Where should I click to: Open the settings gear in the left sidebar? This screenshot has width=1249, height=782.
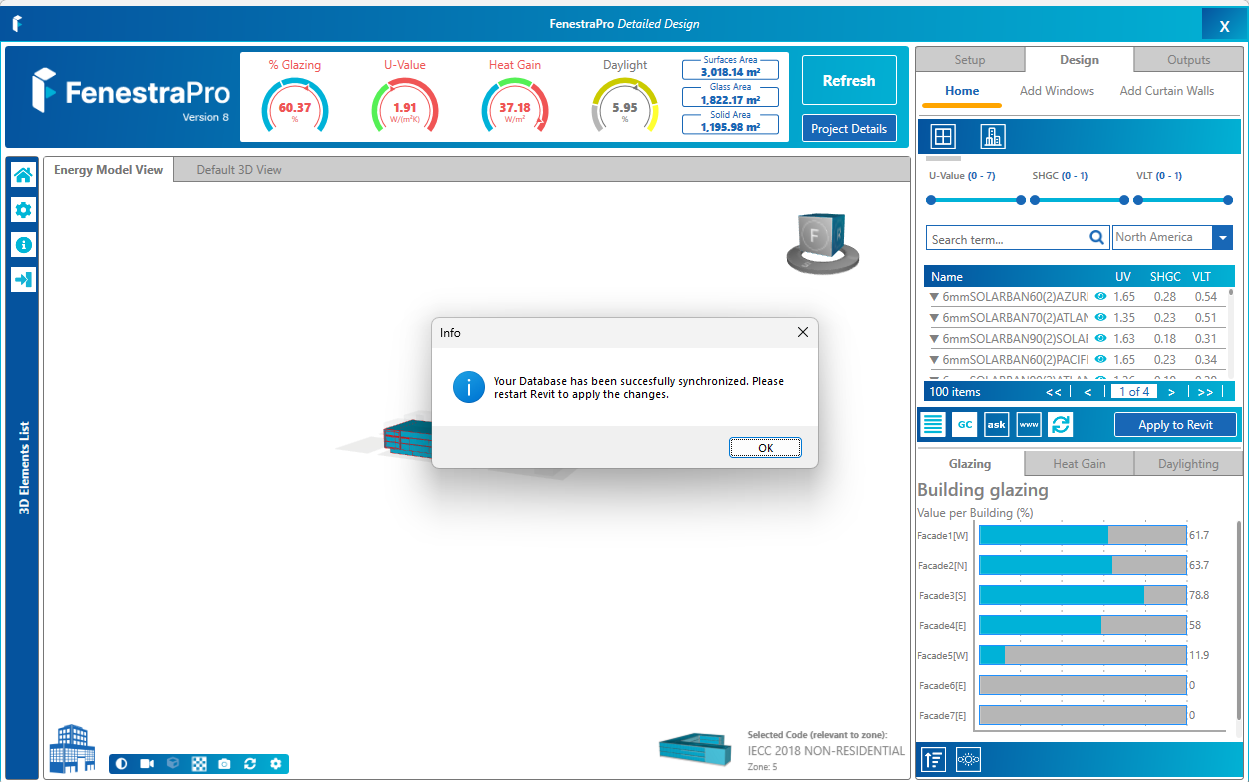pyautogui.click(x=23, y=210)
